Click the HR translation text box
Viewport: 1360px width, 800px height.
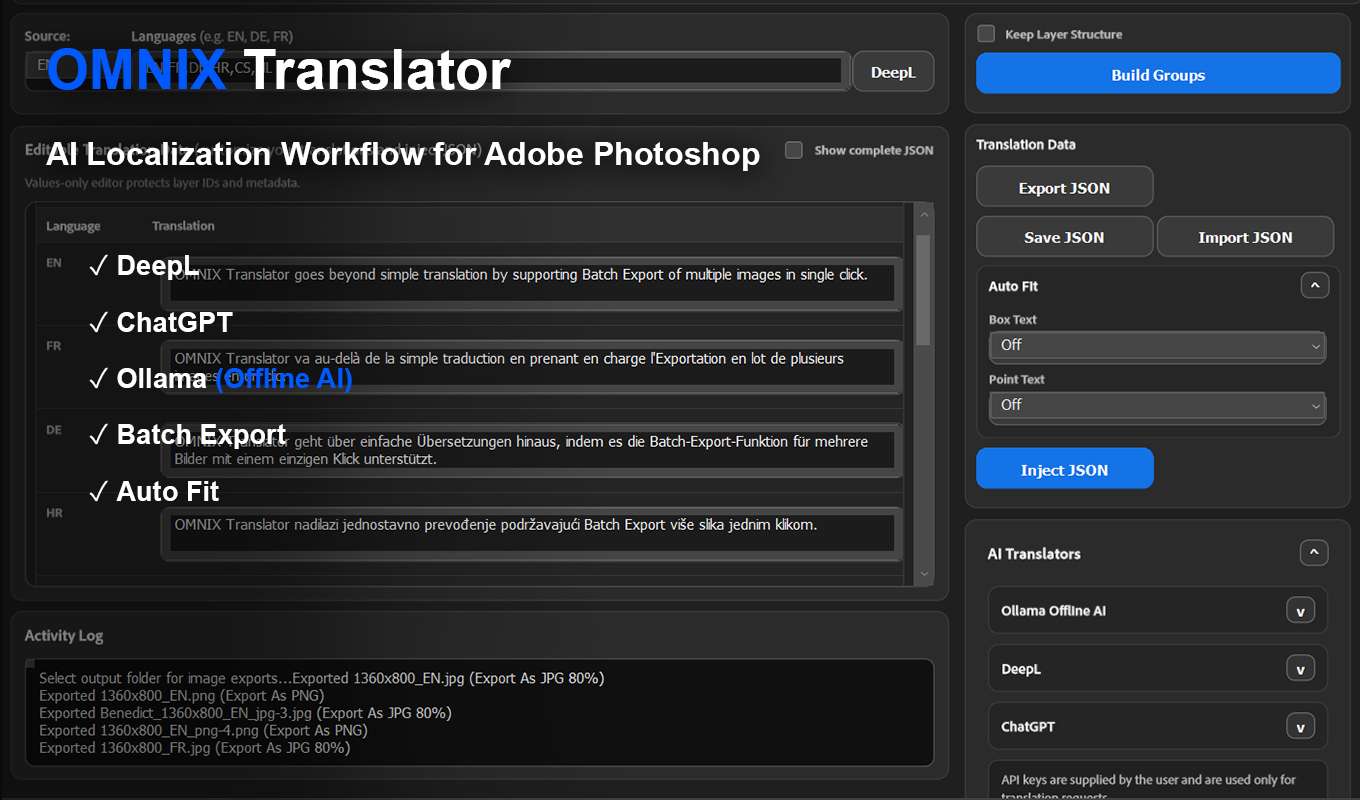531,533
